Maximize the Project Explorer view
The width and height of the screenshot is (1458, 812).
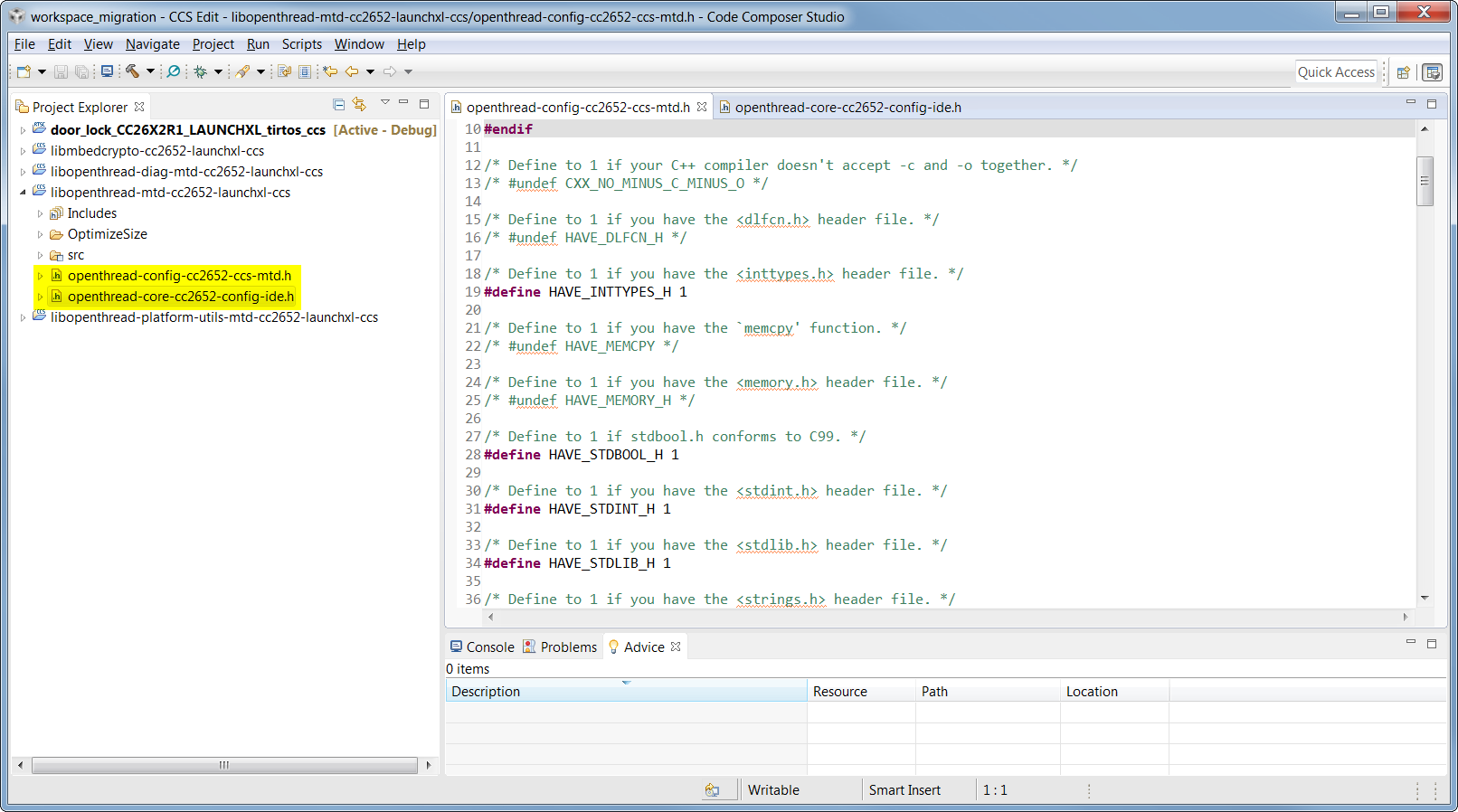pos(424,104)
